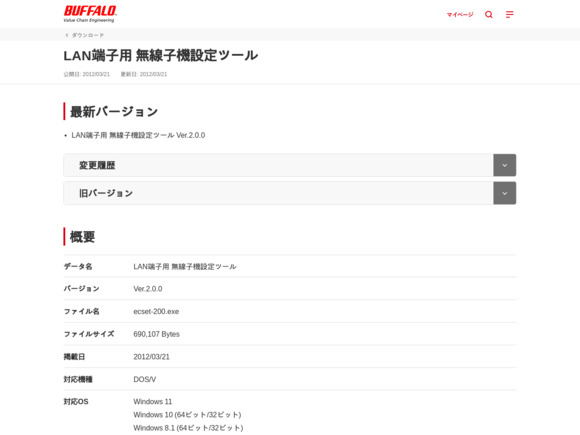
Task: Click the breadcrumb back chevron icon
Action: 67,35
